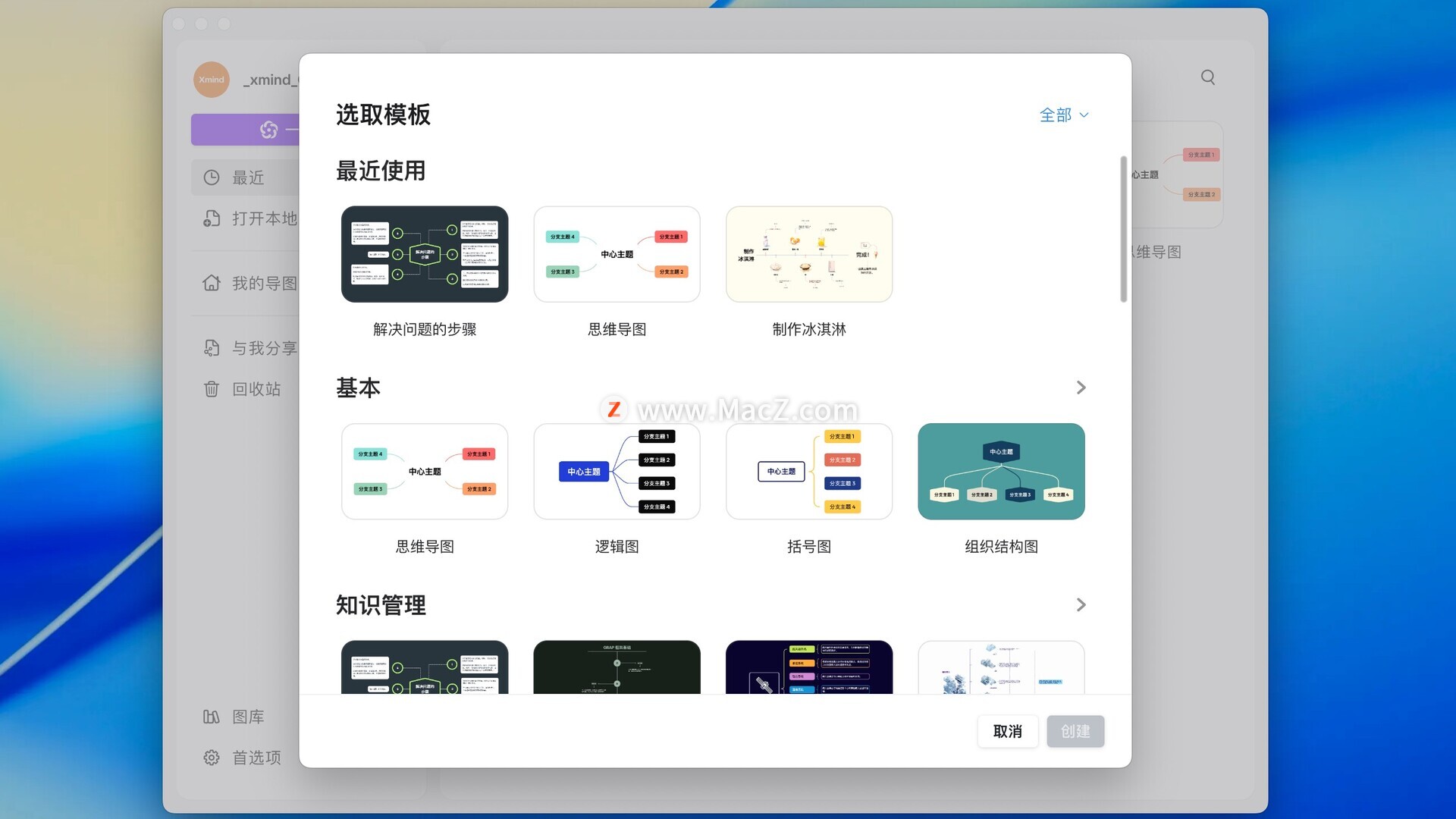Click the open local file icon
Viewport: 1456px width, 819px height.
pyautogui.click(x=212, y=218)
